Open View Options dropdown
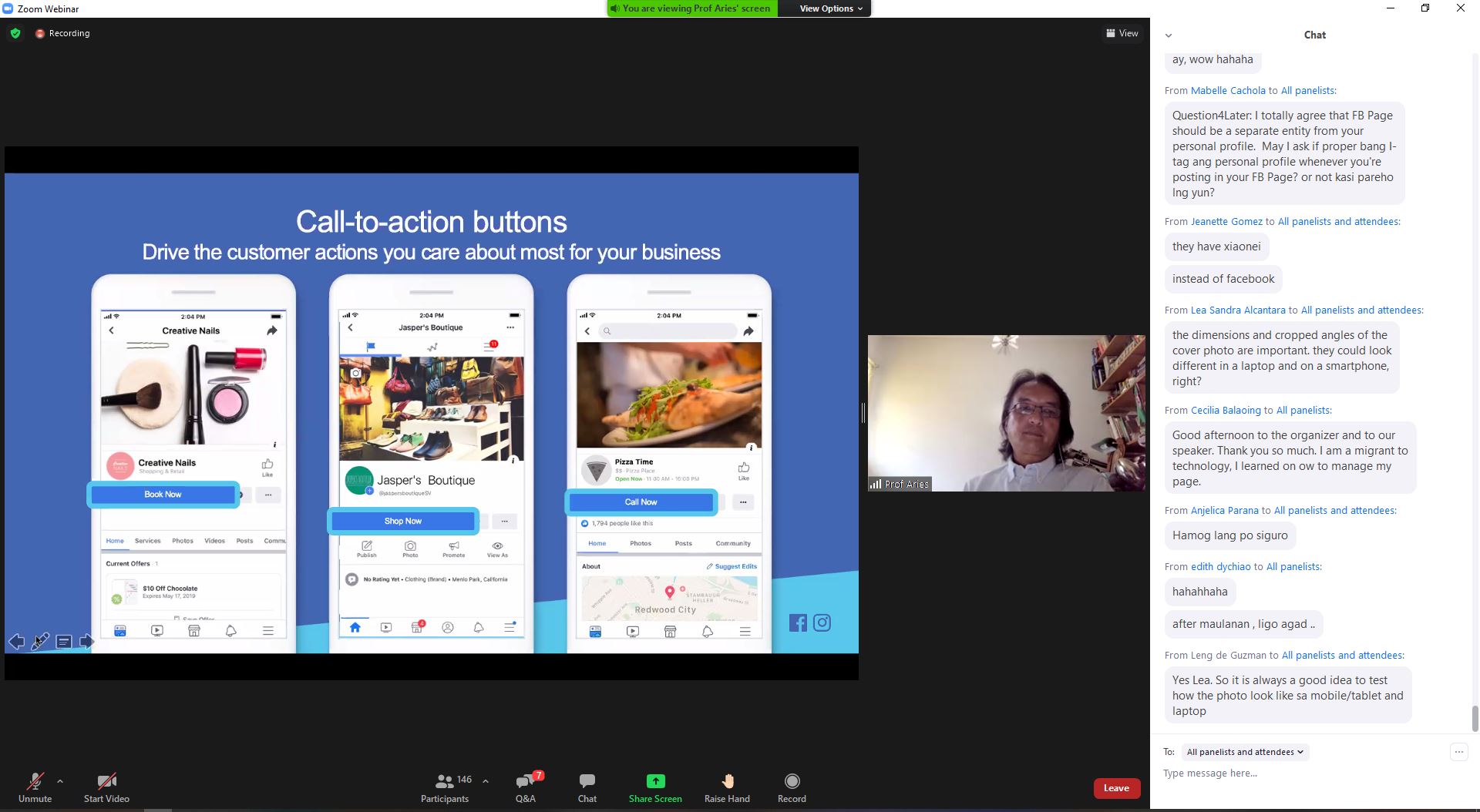The height and width of the screenshot is (812, 1480). 830,8
